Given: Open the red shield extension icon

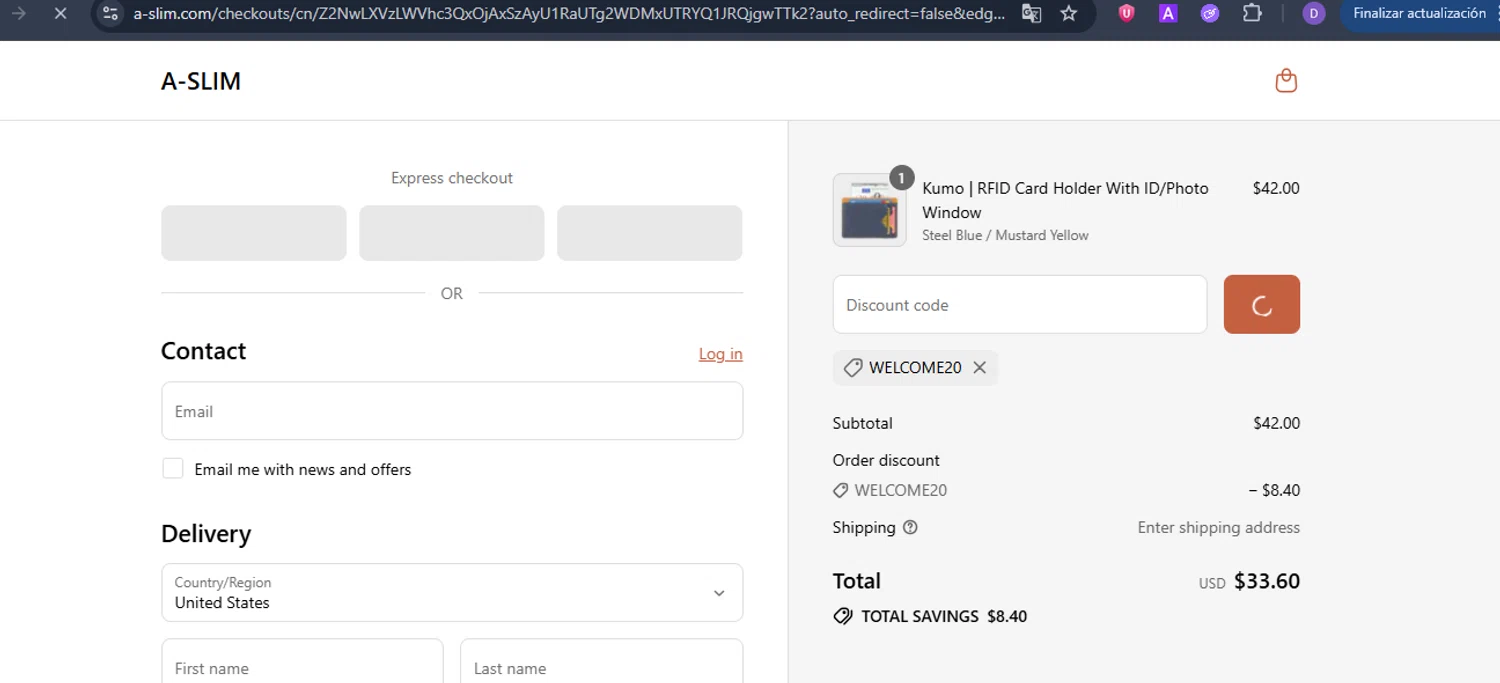Looking at the screenshot, I should tap(1126, 14).
